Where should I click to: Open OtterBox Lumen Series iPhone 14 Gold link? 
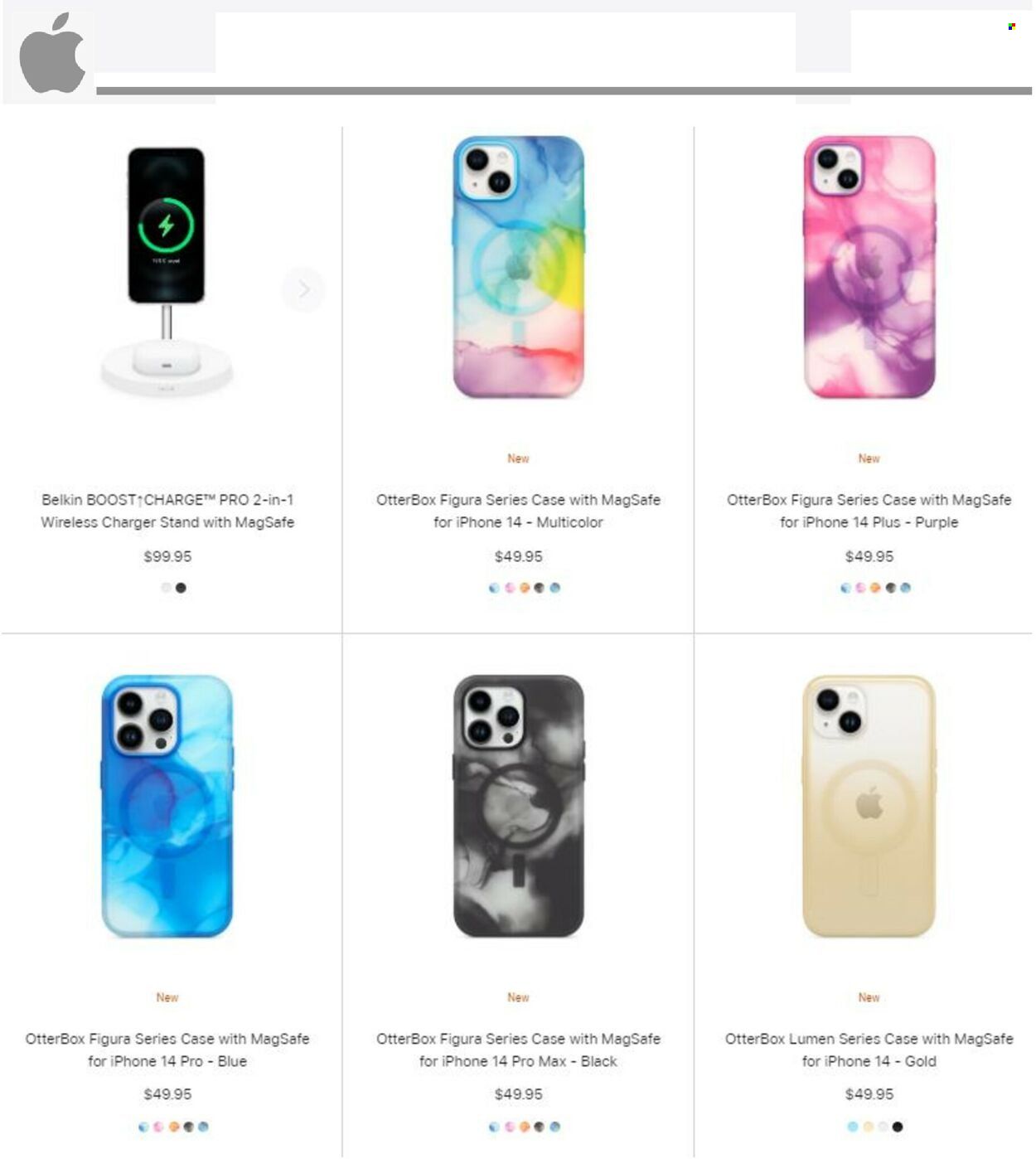pyautogui.click(x=869, y=1050)
